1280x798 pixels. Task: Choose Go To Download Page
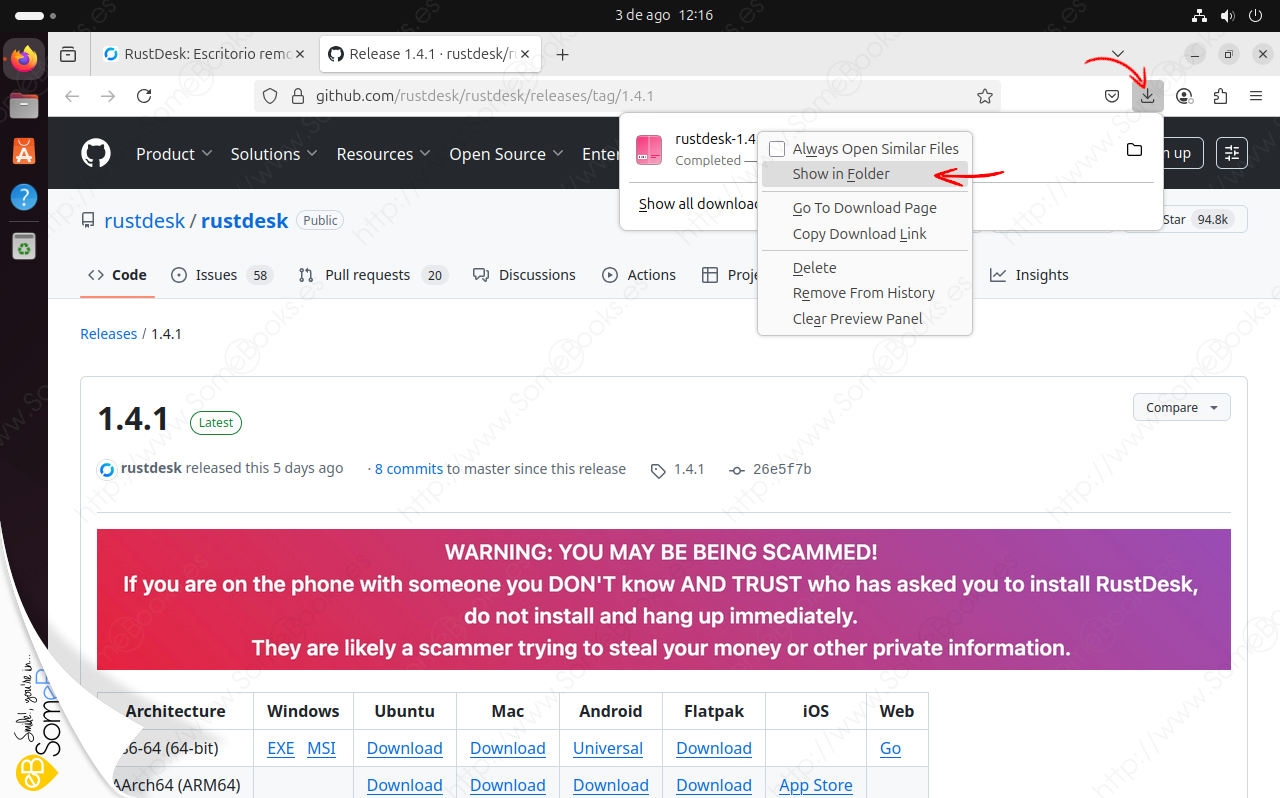(x=865, y=208)
